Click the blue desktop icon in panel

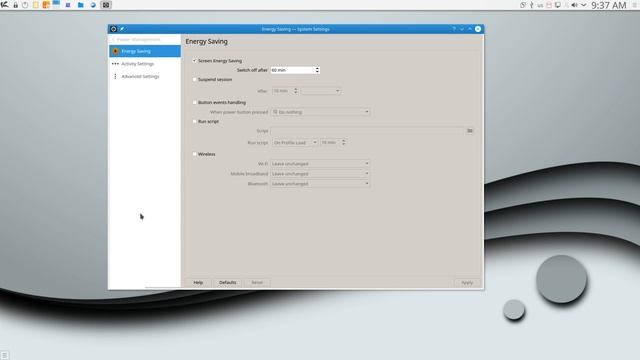(x=56, y=4)
